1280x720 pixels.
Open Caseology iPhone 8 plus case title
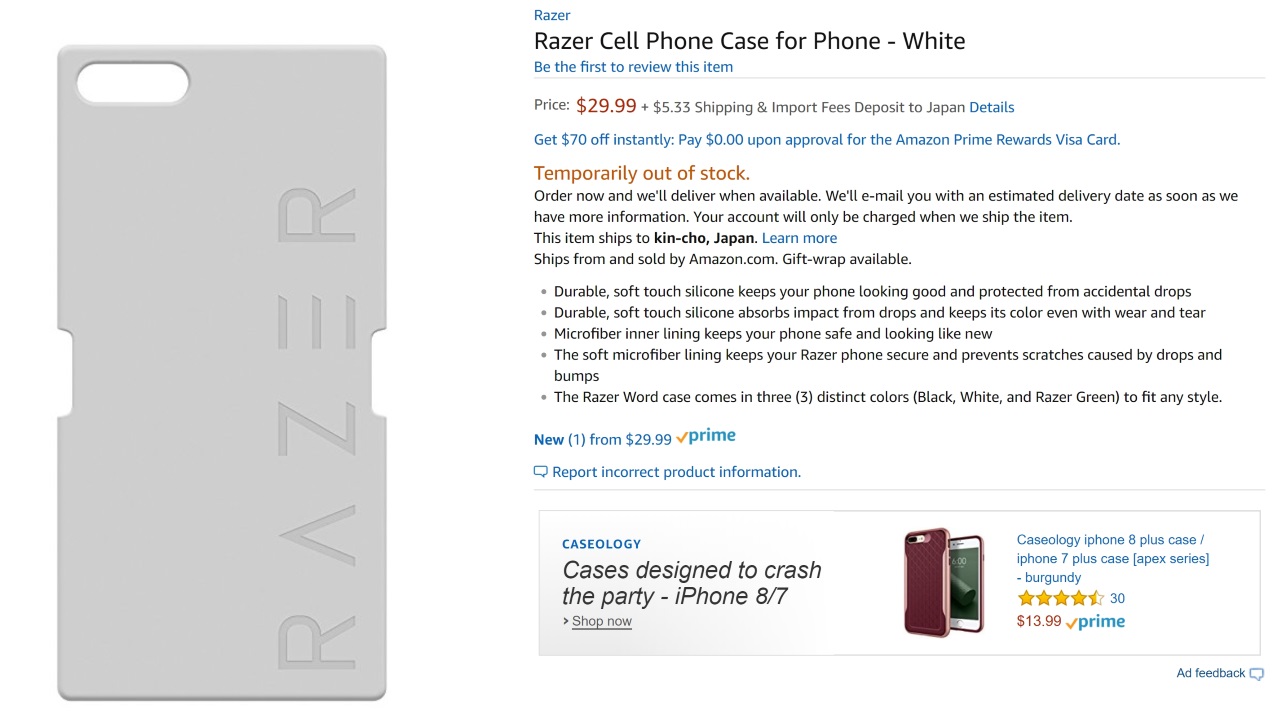coord(1112,558)
